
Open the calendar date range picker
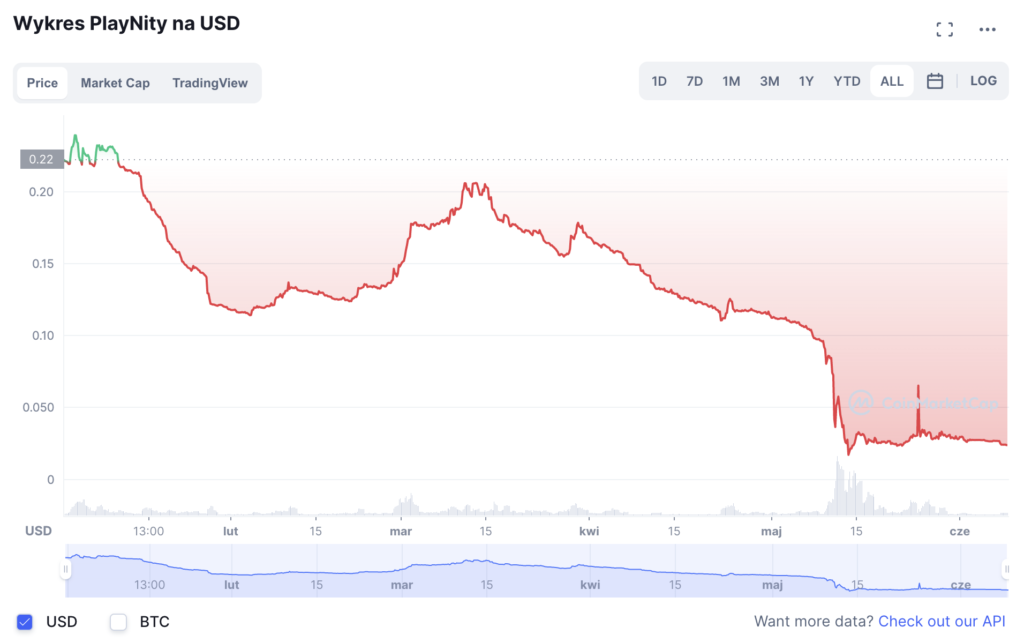tap(935, 81)
